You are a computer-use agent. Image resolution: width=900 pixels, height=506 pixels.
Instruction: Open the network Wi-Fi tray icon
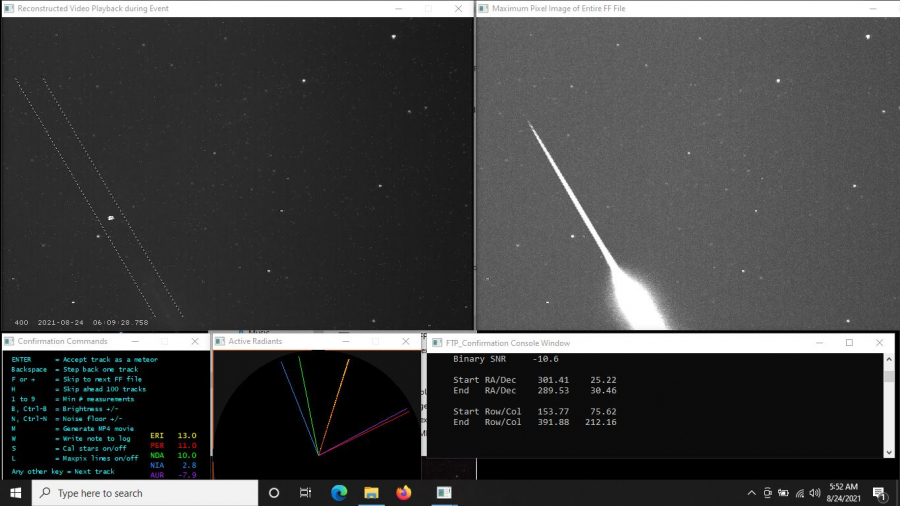pos(800,493)
